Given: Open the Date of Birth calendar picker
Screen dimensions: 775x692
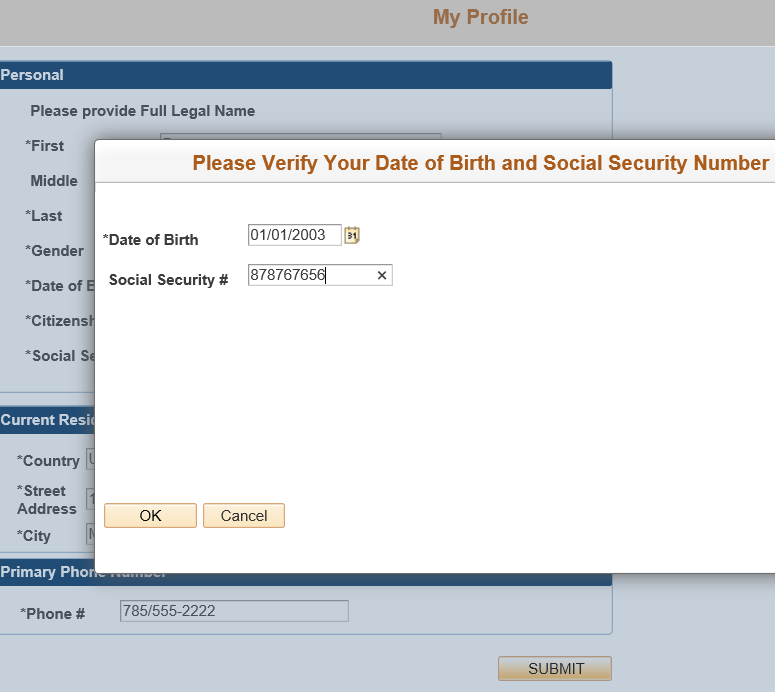Looking at the screenshot, I should 352,235.
